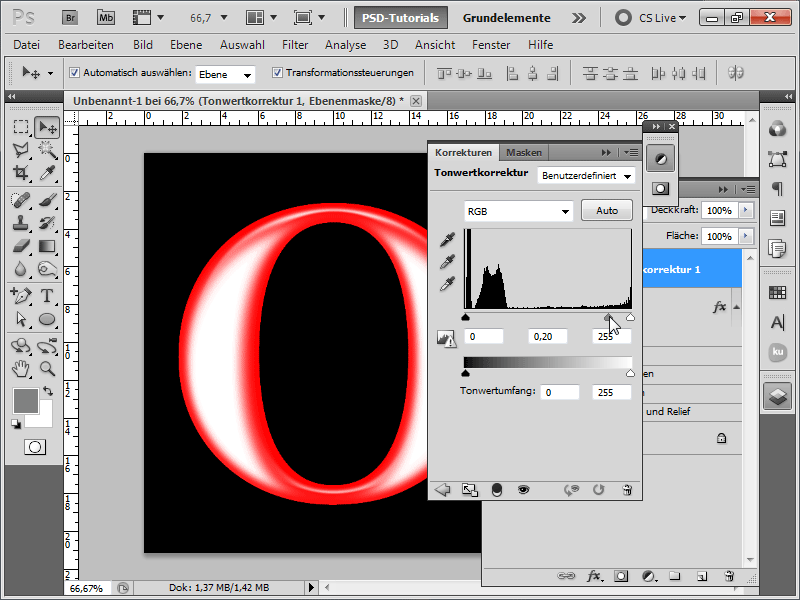Click the white input level slider
This screenshot has width=800, height=600.
click(631, 317)
